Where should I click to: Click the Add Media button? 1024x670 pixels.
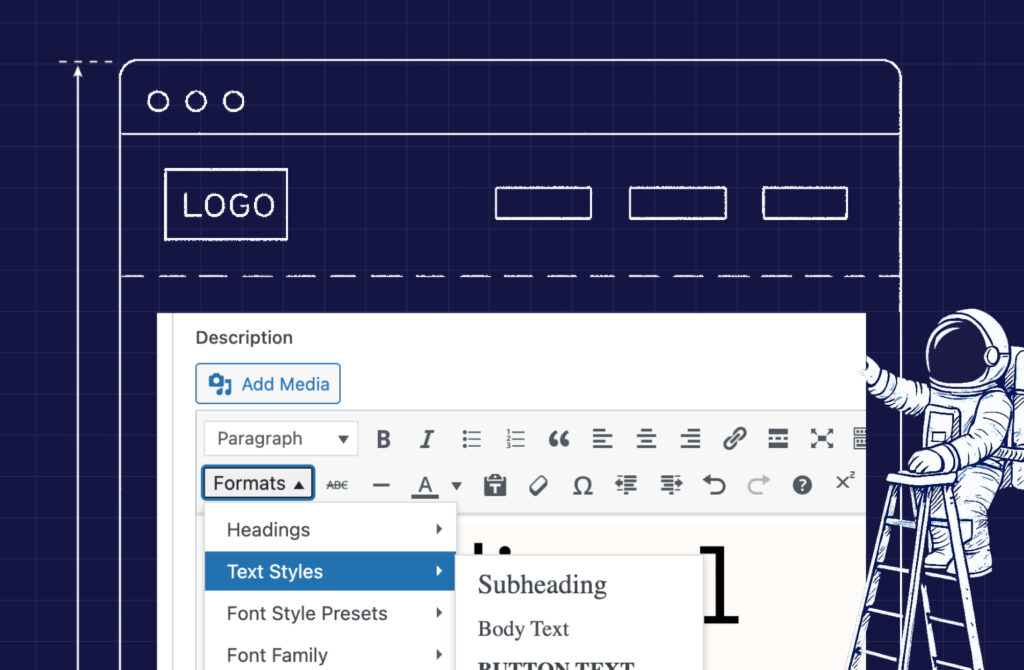(268, 384)
